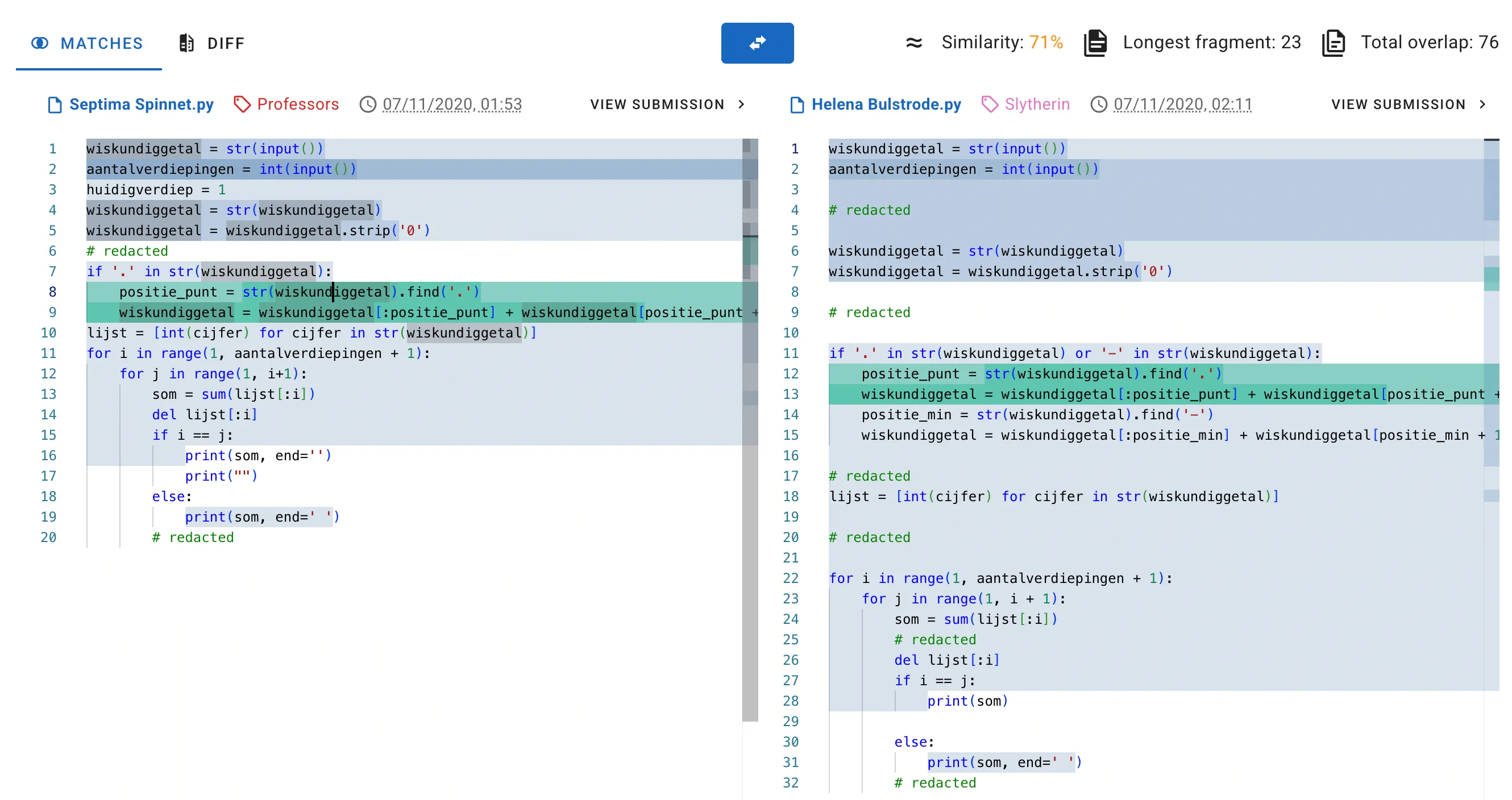Viewport: 1512px width, 800px height.
Task: Click left pane 'huidigverdiep = 1' line
Action: click(156, 189)
